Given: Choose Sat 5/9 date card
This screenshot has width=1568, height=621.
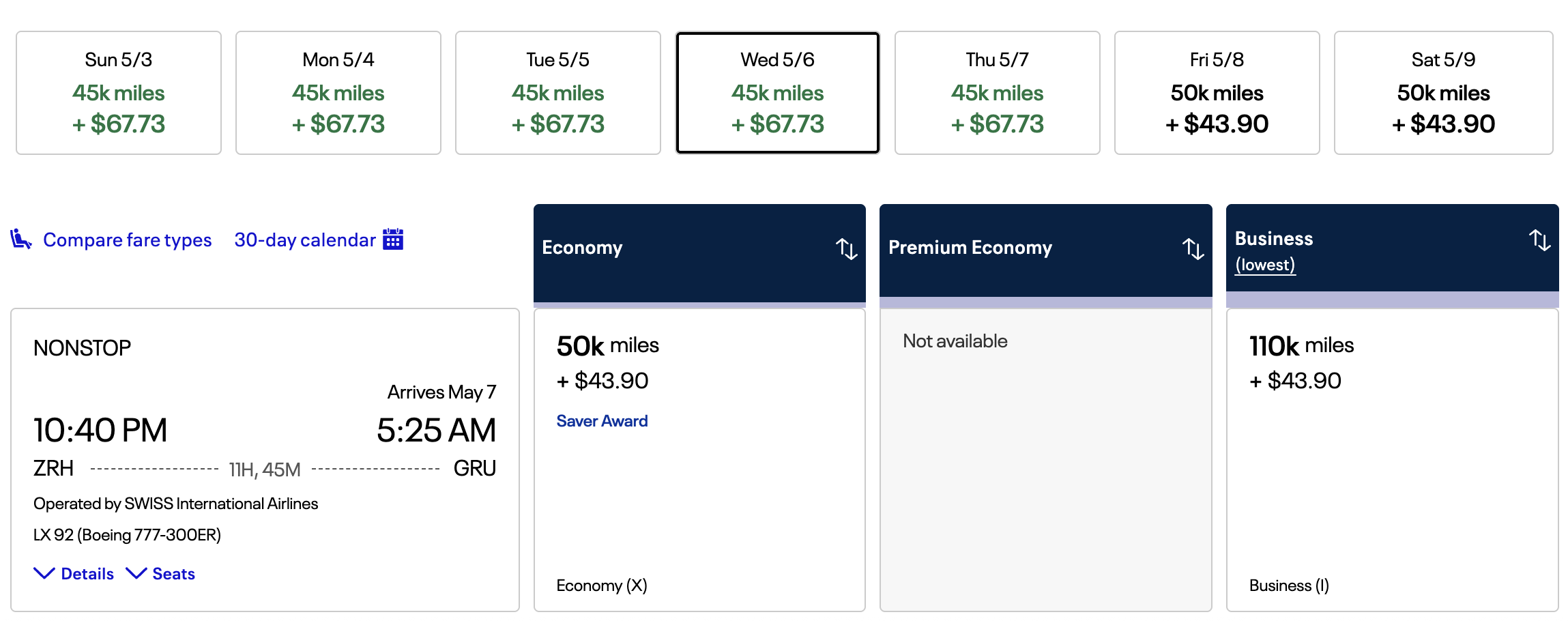Looking at the screenshot, I should tap(1444, 93).
